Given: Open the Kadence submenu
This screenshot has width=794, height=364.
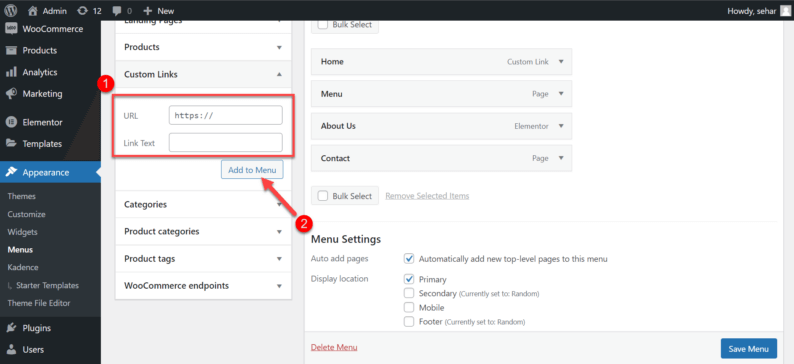Looking at the screenshot, I should click(23, 267).
